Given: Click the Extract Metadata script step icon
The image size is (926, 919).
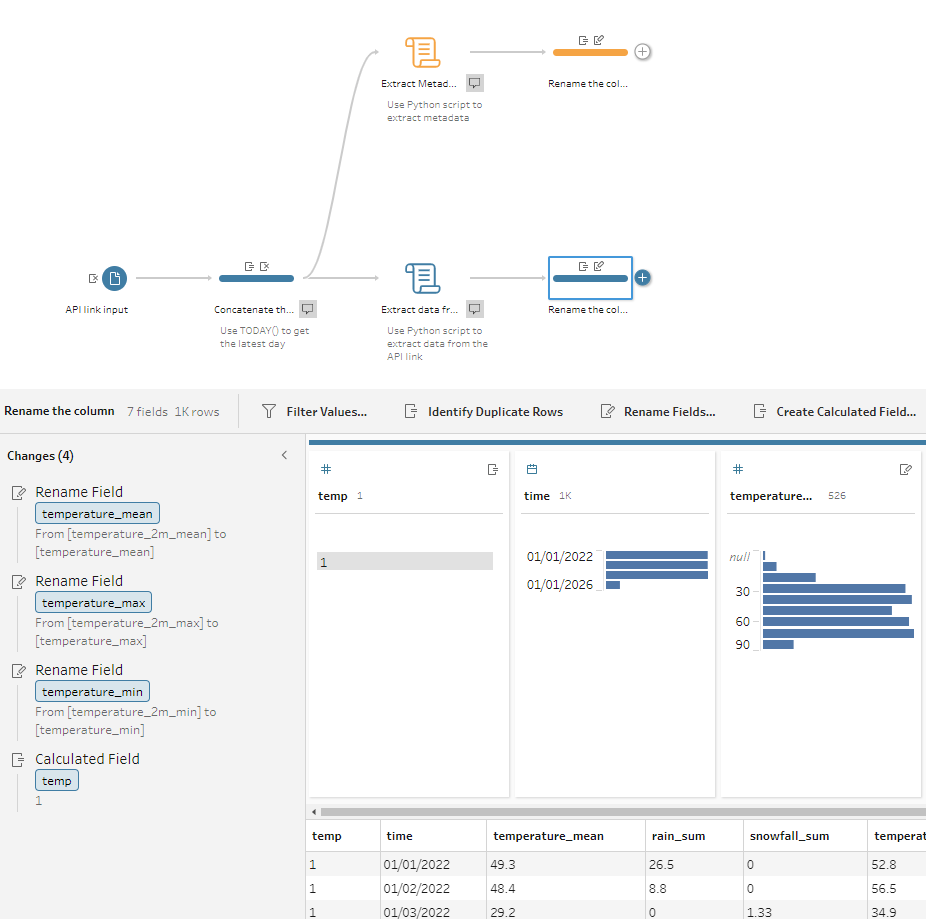Looking at the screenshot, I should [422, 52].
